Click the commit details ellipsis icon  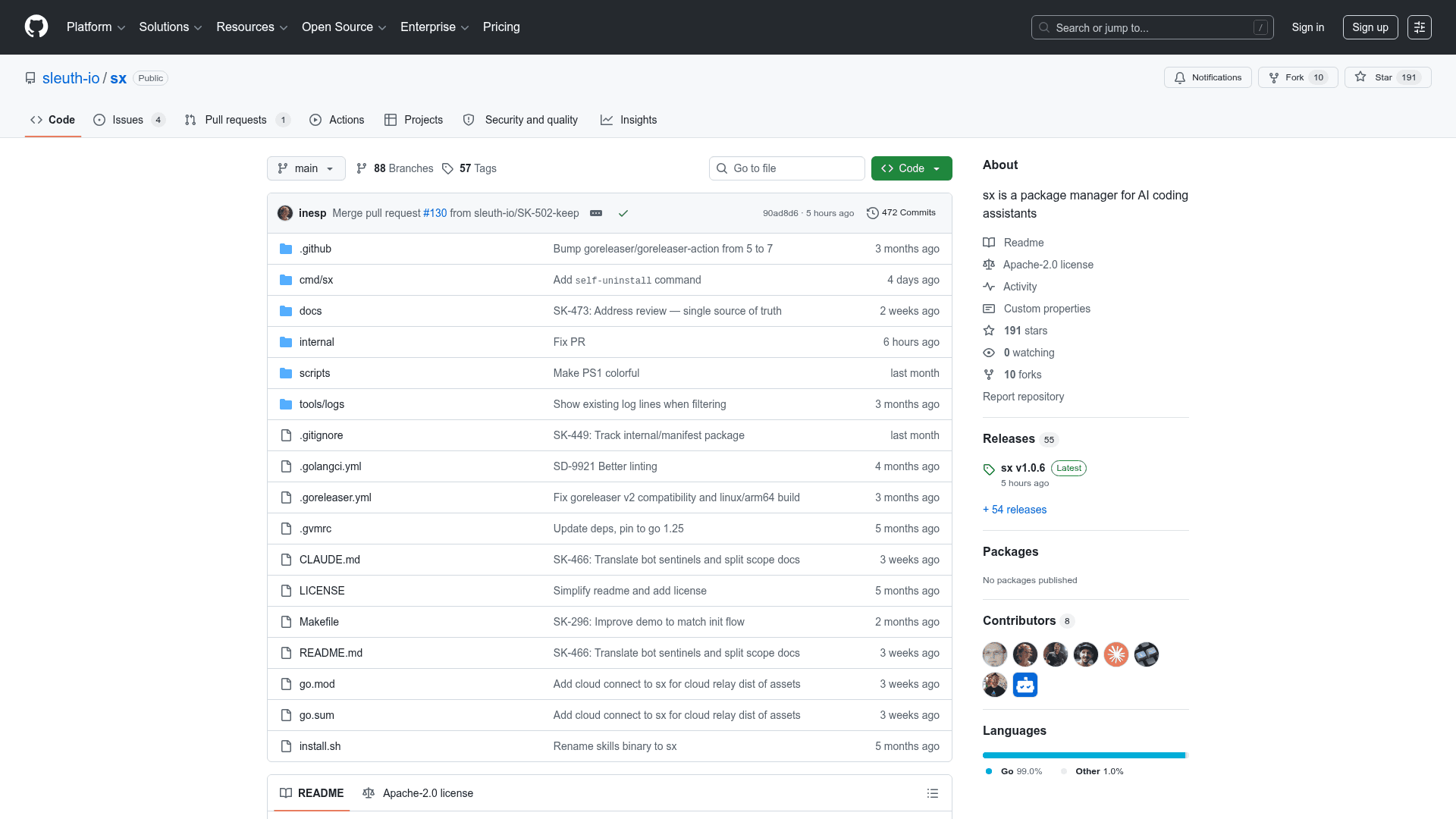pyautogui.click(x=596, y=213)
